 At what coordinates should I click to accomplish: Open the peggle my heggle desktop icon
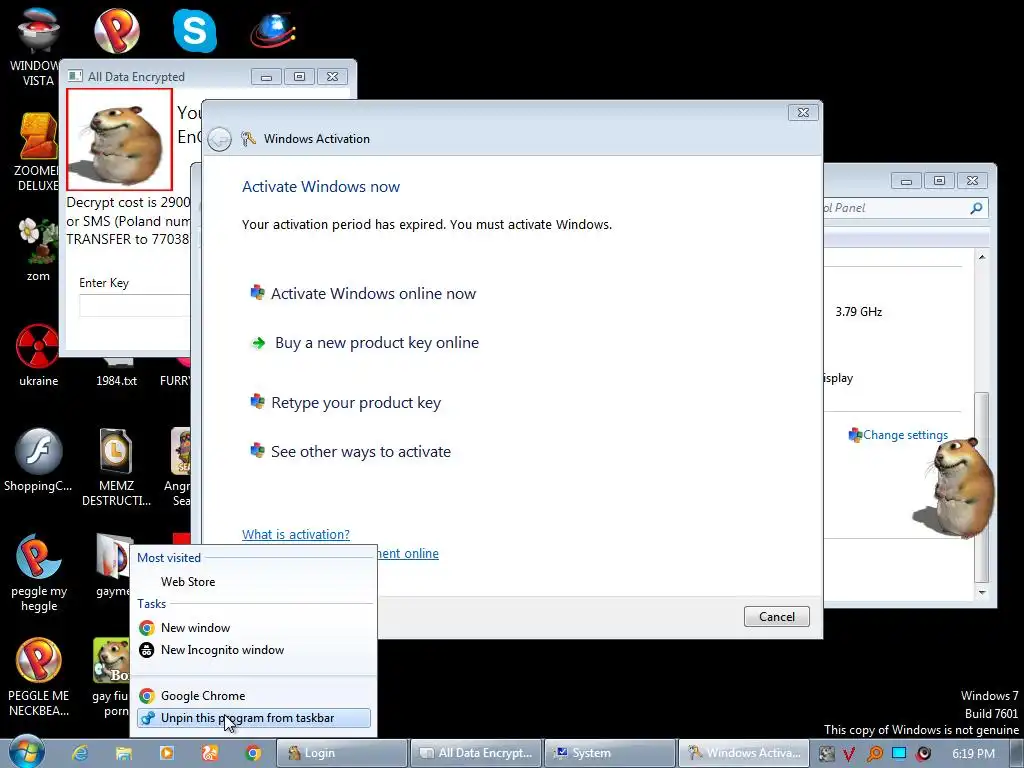pyautogui.click(x=39, y=573)
